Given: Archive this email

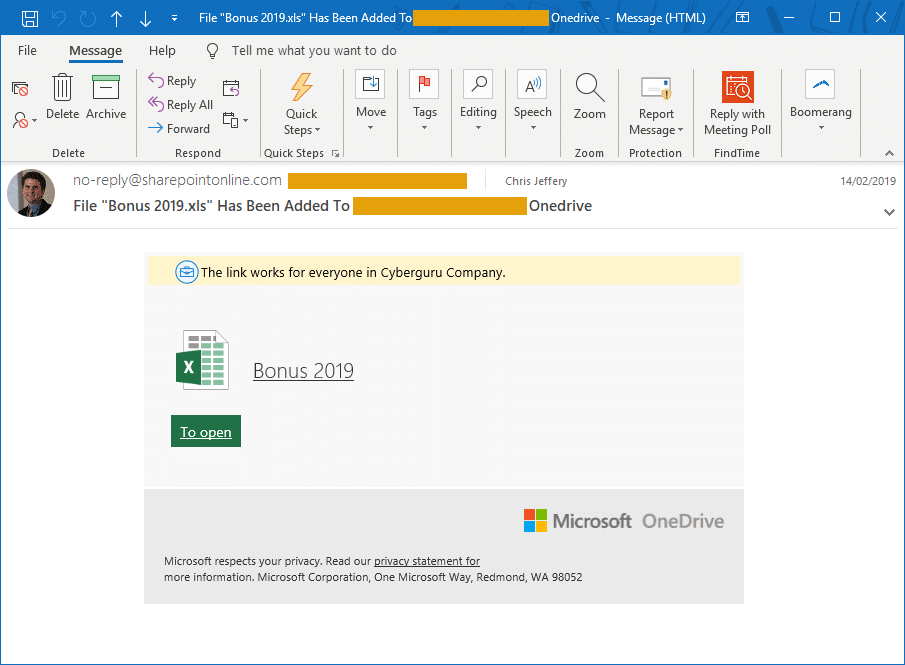Looking at the screenshot, I should pyautogui.click(x=106, y=96).
